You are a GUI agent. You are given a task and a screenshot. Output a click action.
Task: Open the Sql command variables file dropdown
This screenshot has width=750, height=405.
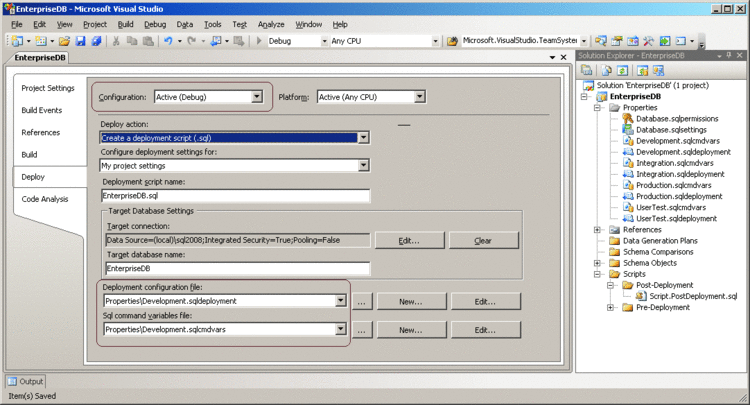tap(341, 329)
